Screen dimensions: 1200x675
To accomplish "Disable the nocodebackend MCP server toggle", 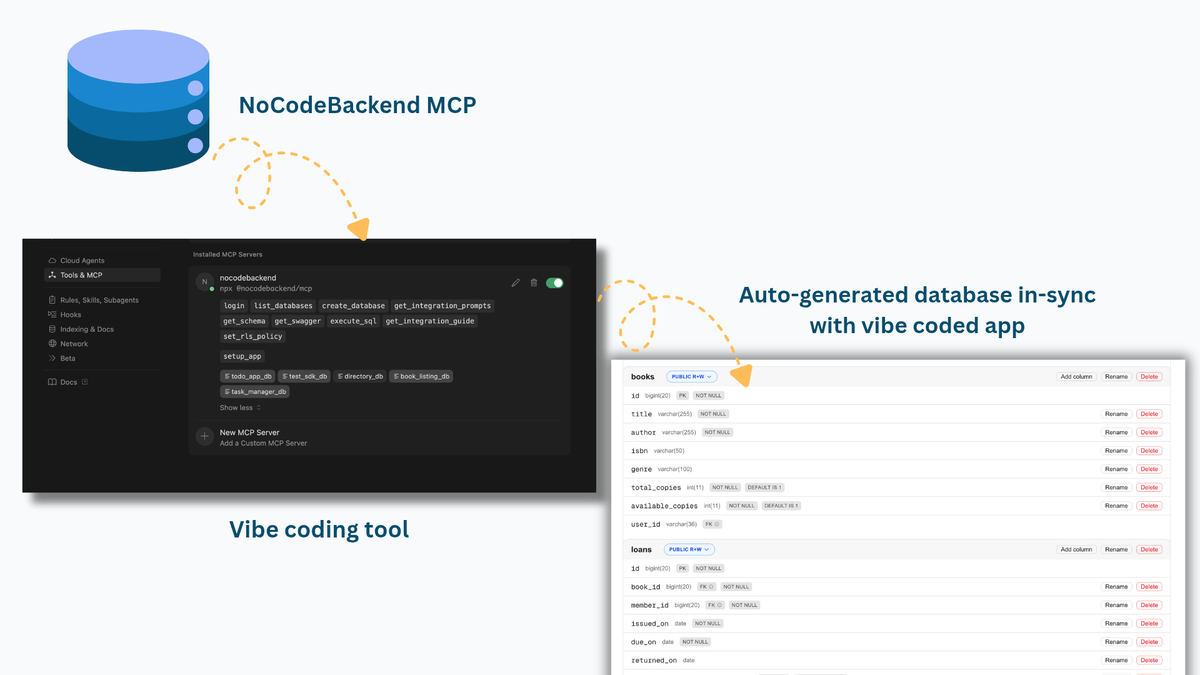I will click(x=554, y=283).
